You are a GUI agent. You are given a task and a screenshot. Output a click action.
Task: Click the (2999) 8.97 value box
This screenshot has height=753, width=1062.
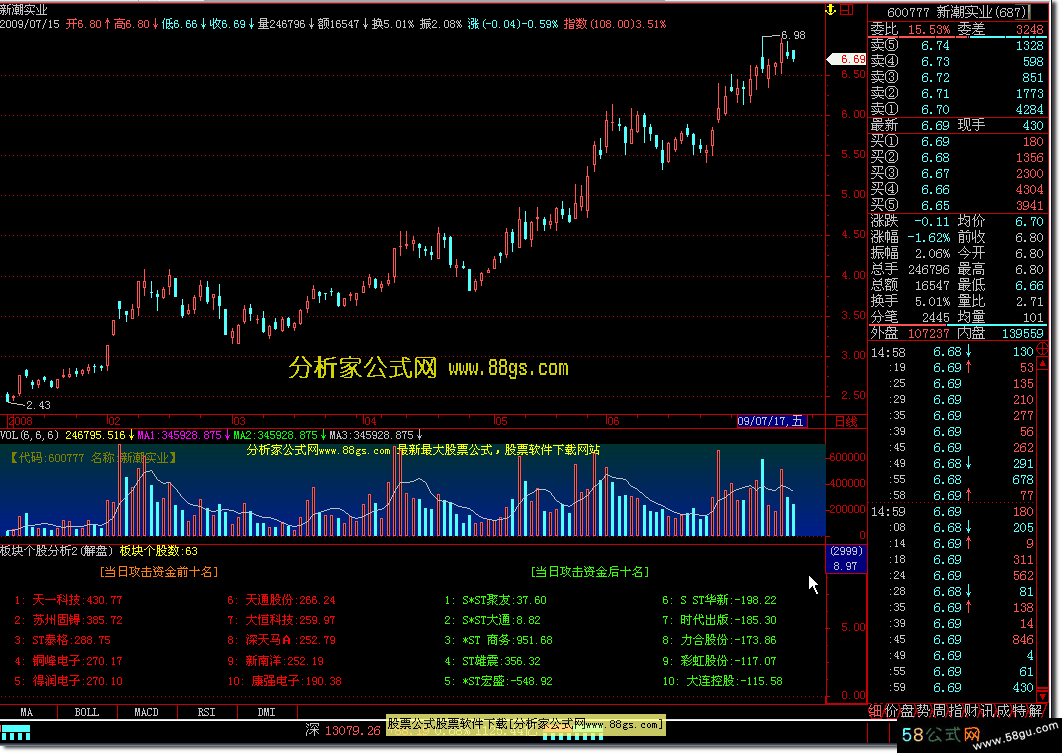point(846,559)
